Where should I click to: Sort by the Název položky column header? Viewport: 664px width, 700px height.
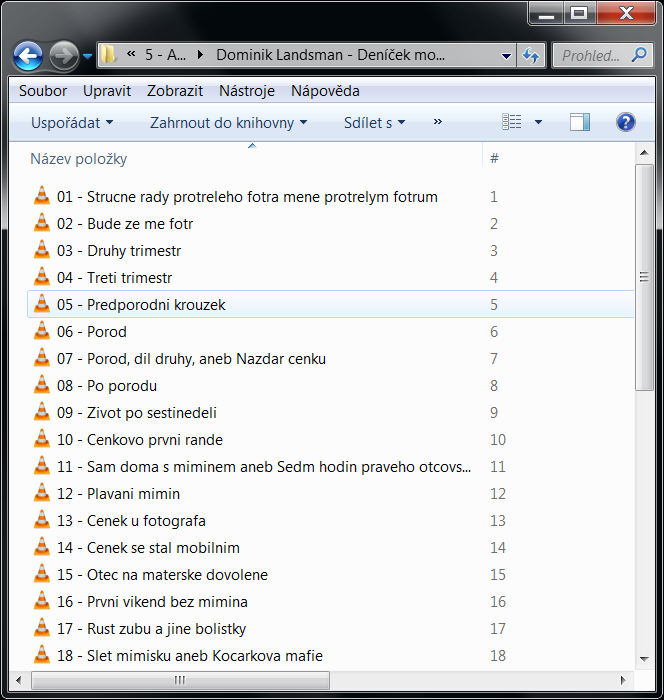tap(246, 159)
